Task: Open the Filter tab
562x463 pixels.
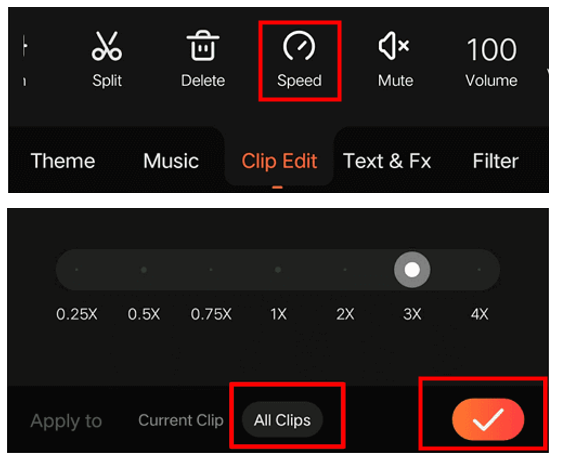Action: [x=495, y=161]
